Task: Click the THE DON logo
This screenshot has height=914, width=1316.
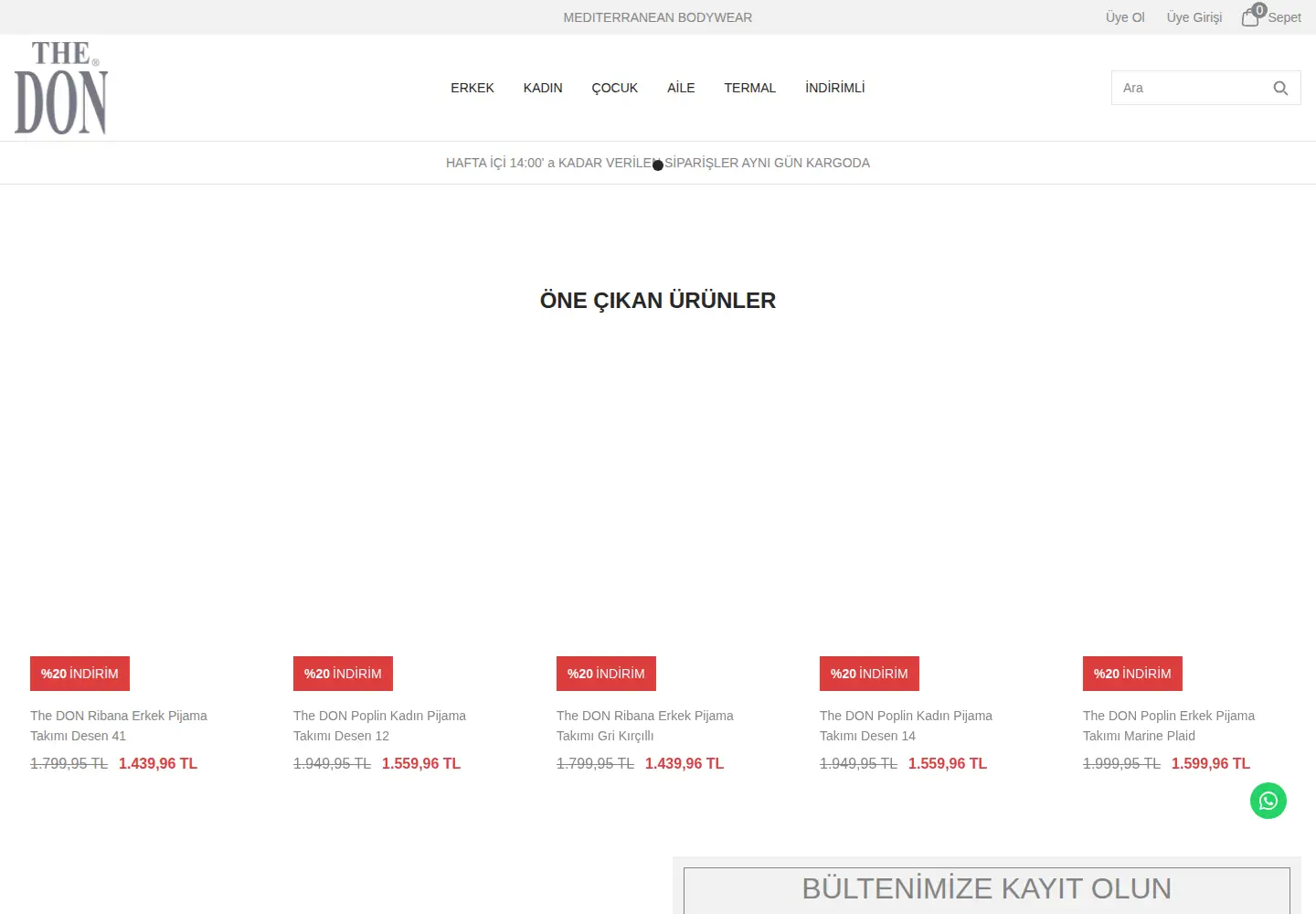Action: pos(61,88)
